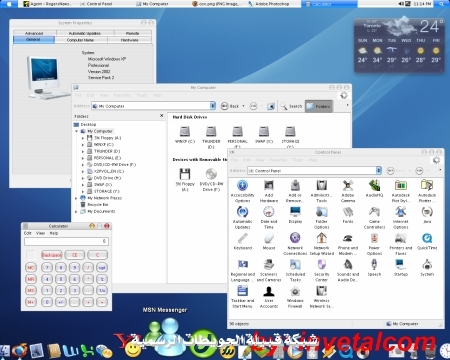This screenshot has height=360, width=450.
Task: Open the Calculator View menu
Action: pos(40,233)
